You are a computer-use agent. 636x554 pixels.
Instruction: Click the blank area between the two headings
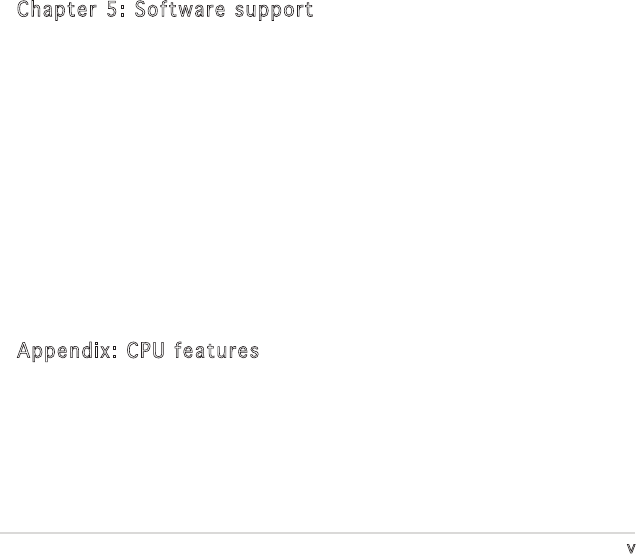pyautogui.click(x=318, y=180)
